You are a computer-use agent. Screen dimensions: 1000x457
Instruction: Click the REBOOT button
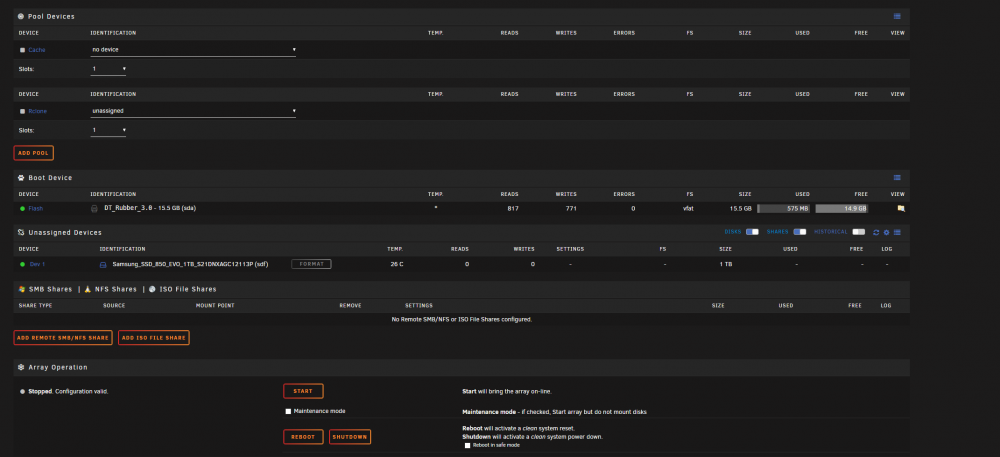303,437
